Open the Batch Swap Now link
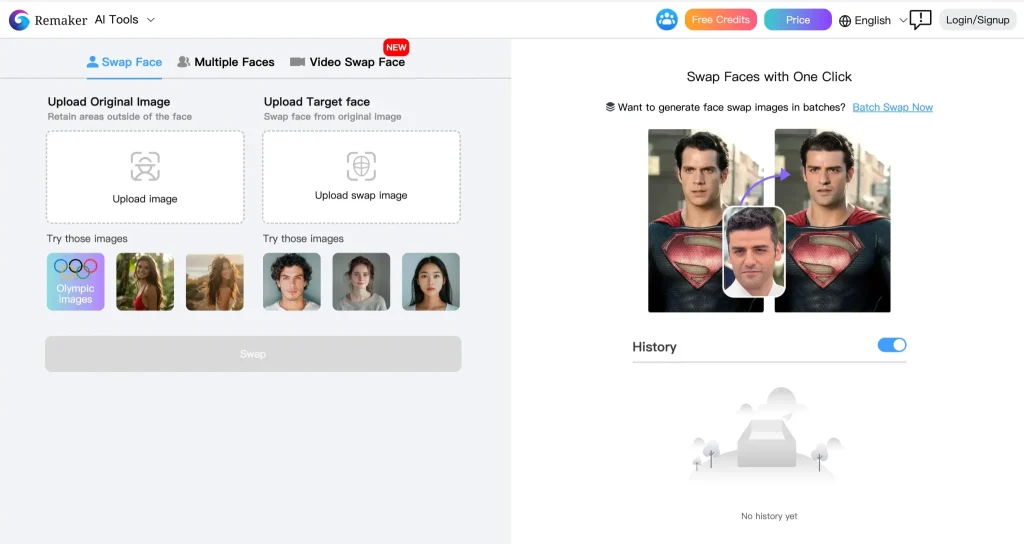 (892, 107)
